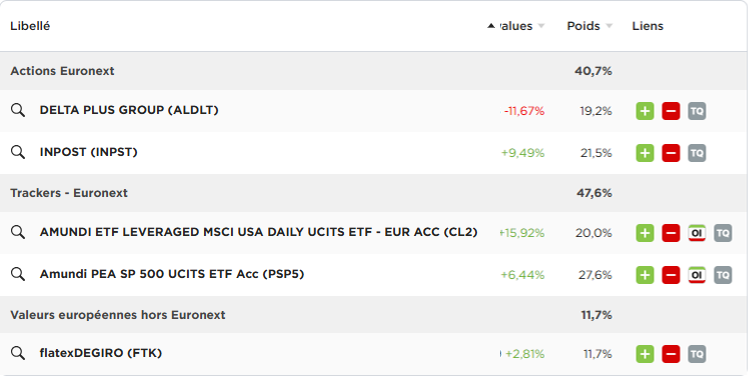Image resolution: width=748 pixels, height=376 pixels.
Task: Sort by the Libellé column header
Action: 30,26
